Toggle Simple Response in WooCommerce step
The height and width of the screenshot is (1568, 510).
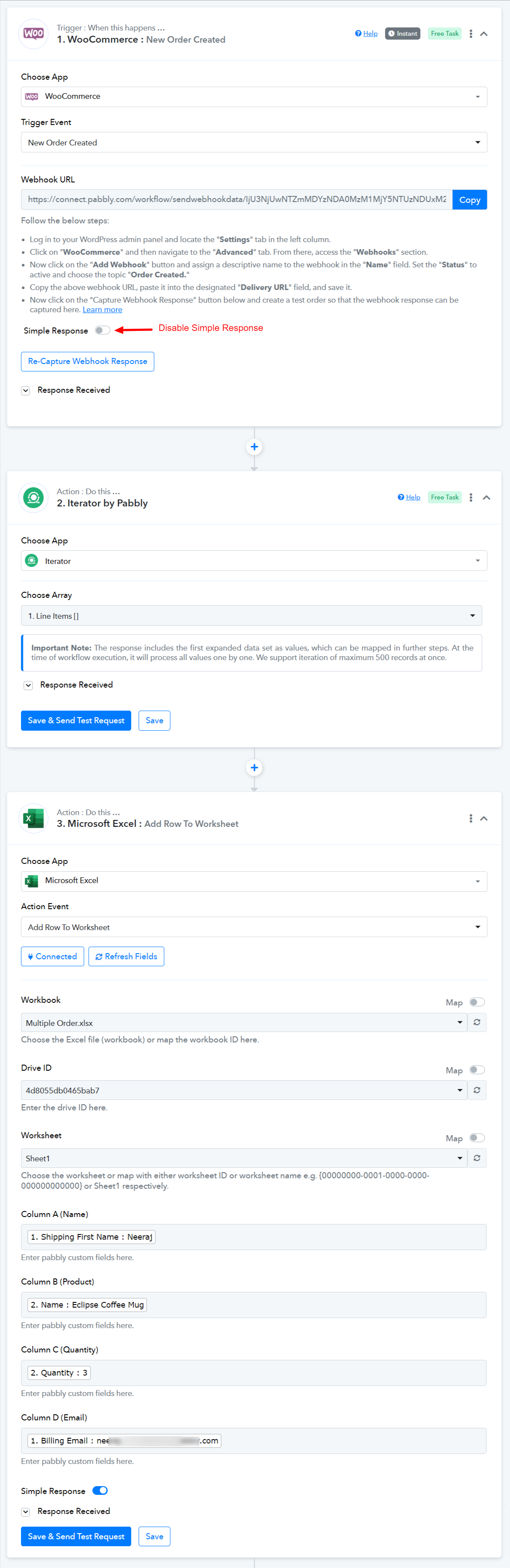102,330
